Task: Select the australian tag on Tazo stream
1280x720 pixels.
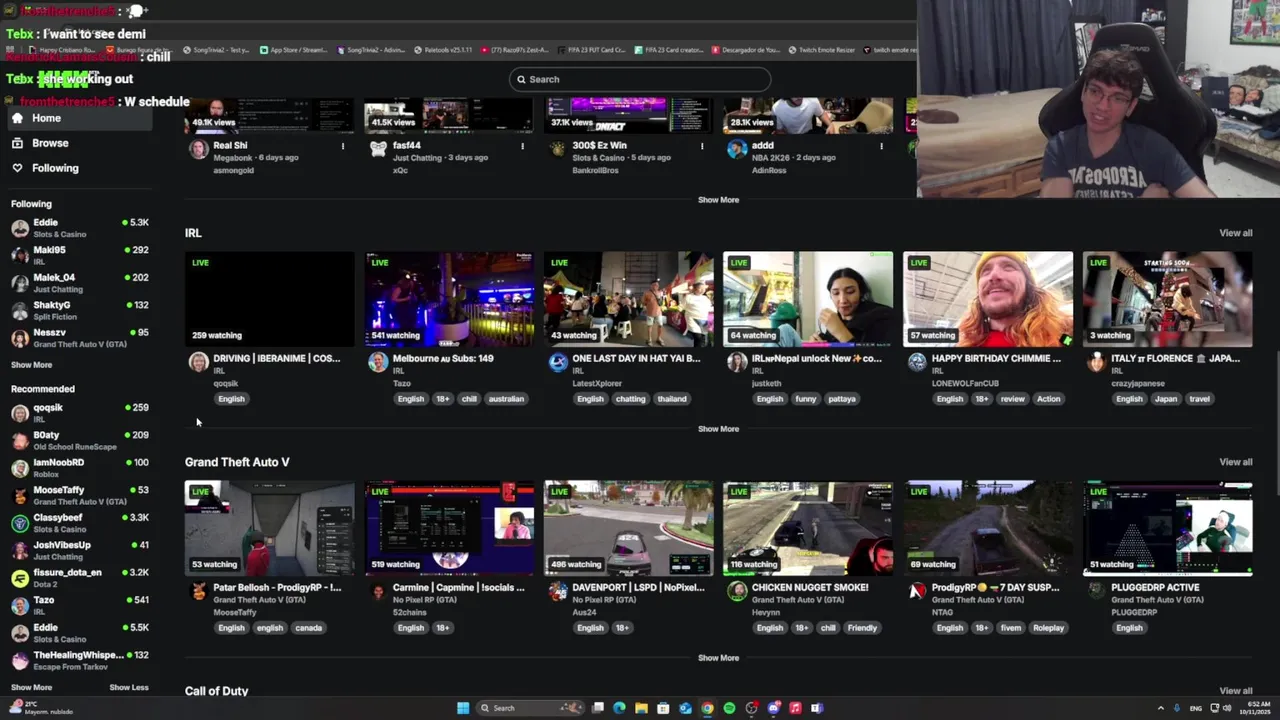Action: pyautogui.click(x=506, y=399)
